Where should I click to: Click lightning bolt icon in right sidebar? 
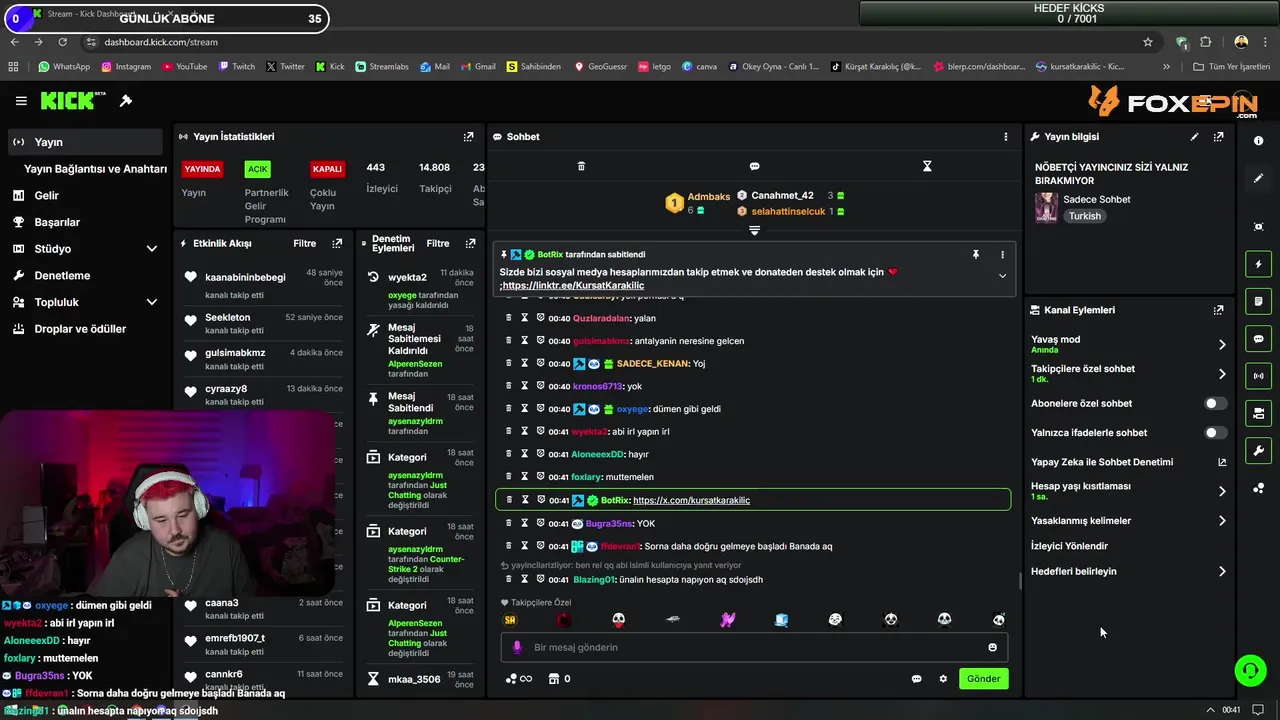pos(1258,265)
